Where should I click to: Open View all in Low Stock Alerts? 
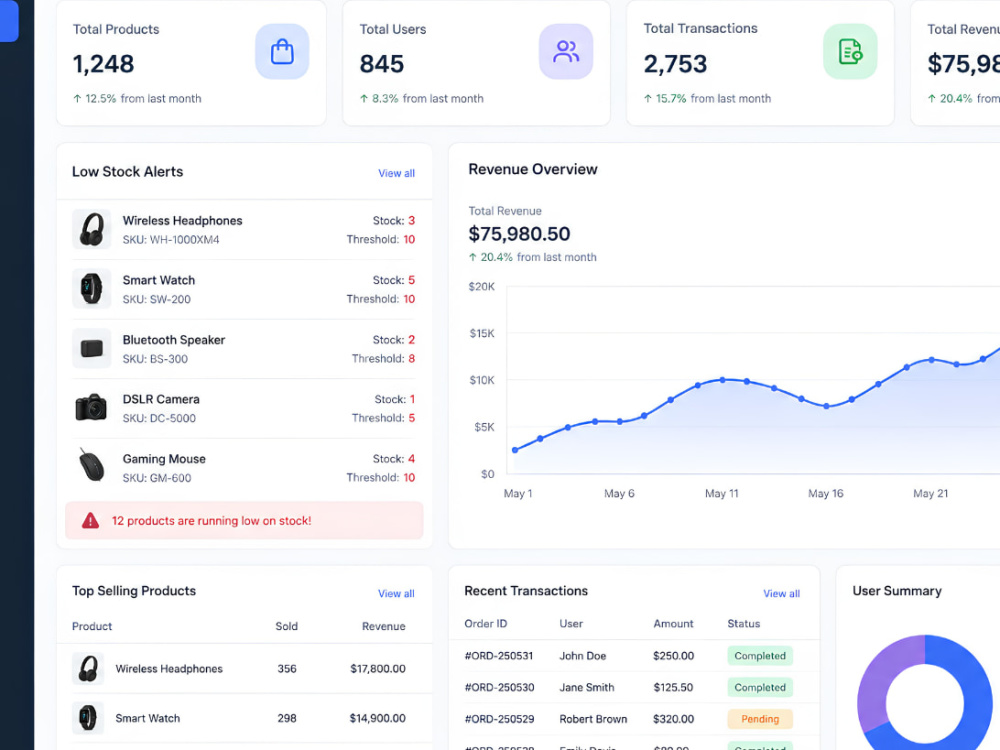pos(396,173)
